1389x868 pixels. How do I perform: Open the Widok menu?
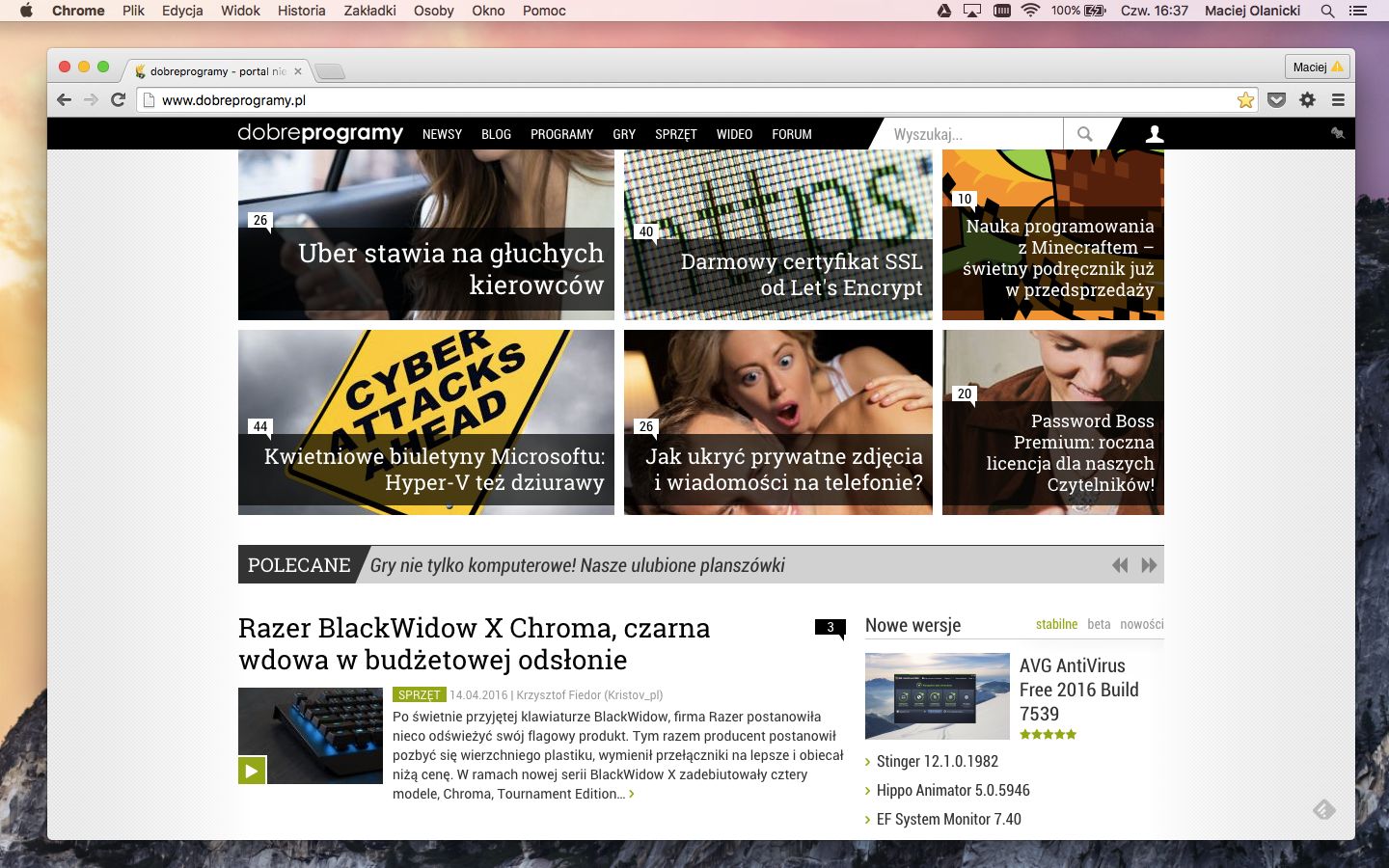click(x=240, y=11)
